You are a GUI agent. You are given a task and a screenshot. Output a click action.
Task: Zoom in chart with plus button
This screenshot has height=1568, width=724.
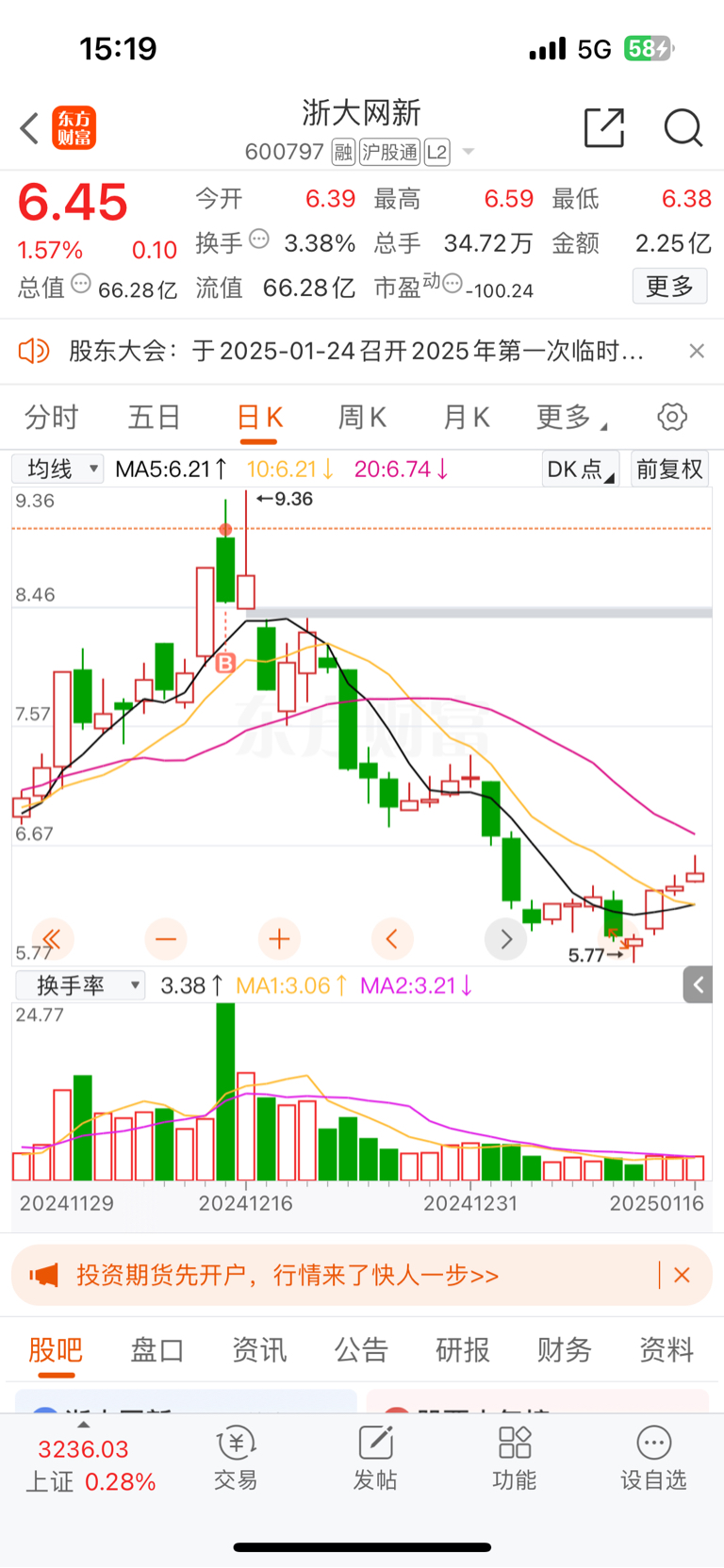pyautogui.click(x=279, y=939)
